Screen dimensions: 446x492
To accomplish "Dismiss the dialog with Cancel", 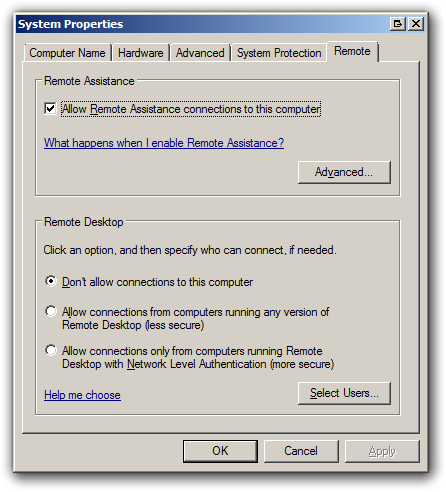I will point(301,451).
